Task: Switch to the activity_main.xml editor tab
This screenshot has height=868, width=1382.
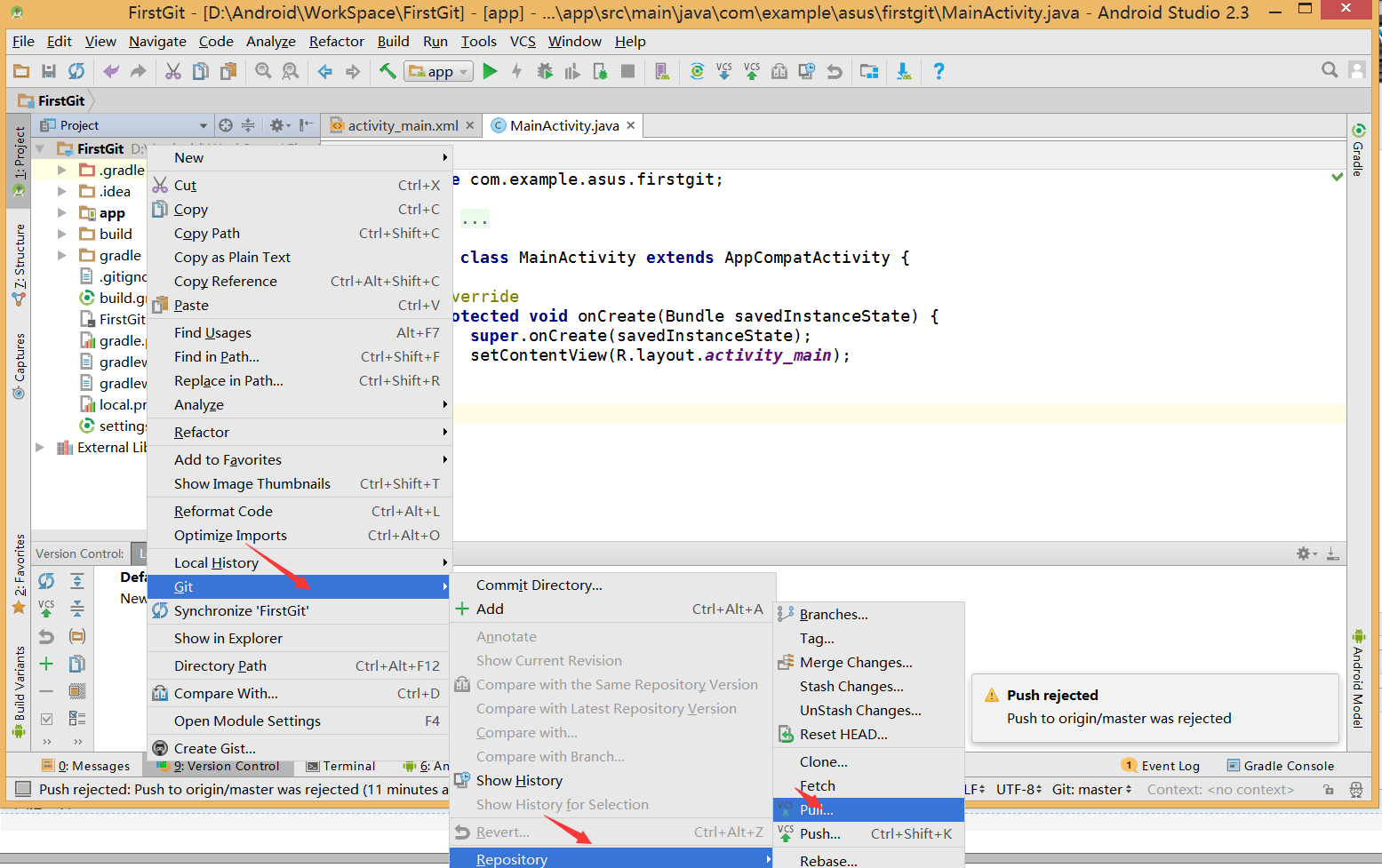Action: coord(403,125)
